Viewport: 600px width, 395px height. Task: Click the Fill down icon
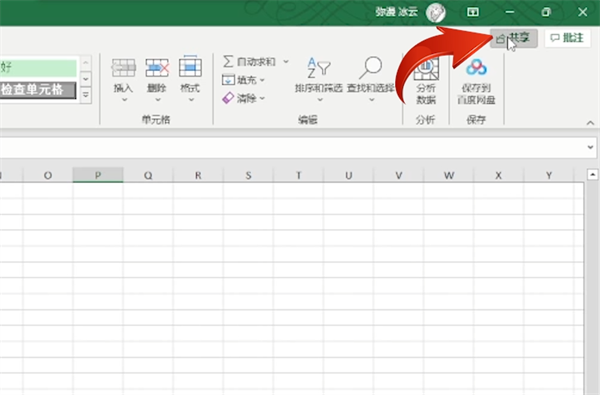pyautogui.click(x=228, y=80)
